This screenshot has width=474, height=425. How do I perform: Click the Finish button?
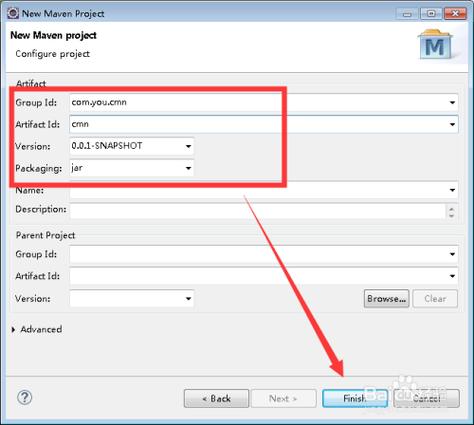(x=355, y=398)
